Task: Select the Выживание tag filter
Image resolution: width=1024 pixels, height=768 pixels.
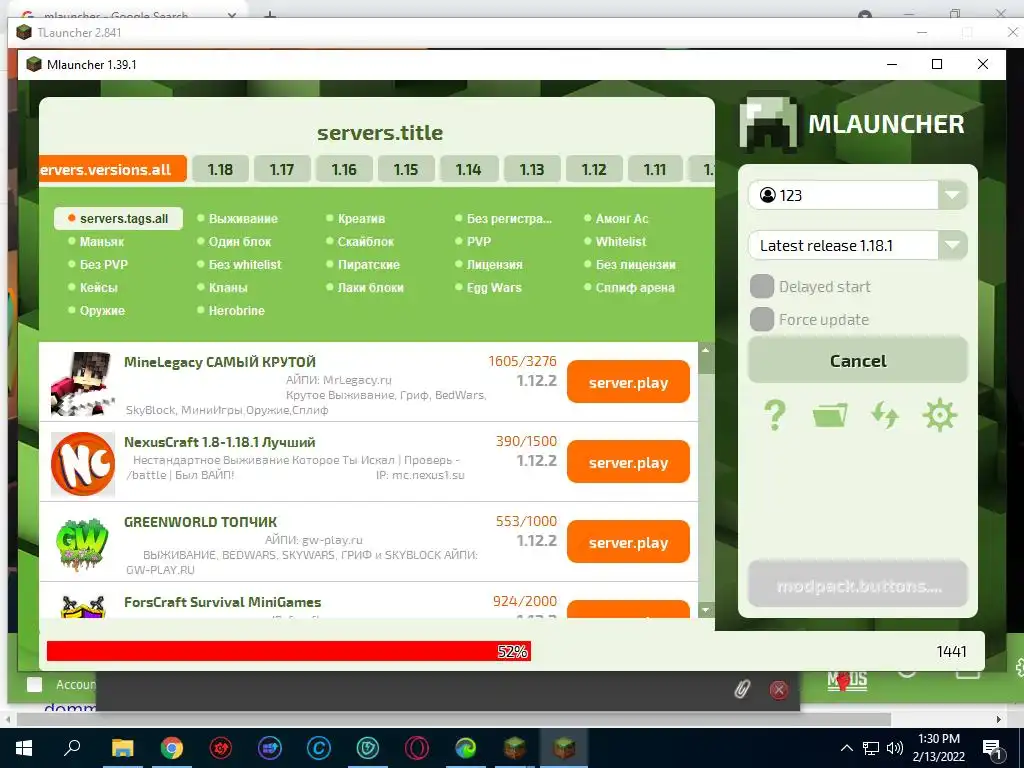Action: pos(238,219)
